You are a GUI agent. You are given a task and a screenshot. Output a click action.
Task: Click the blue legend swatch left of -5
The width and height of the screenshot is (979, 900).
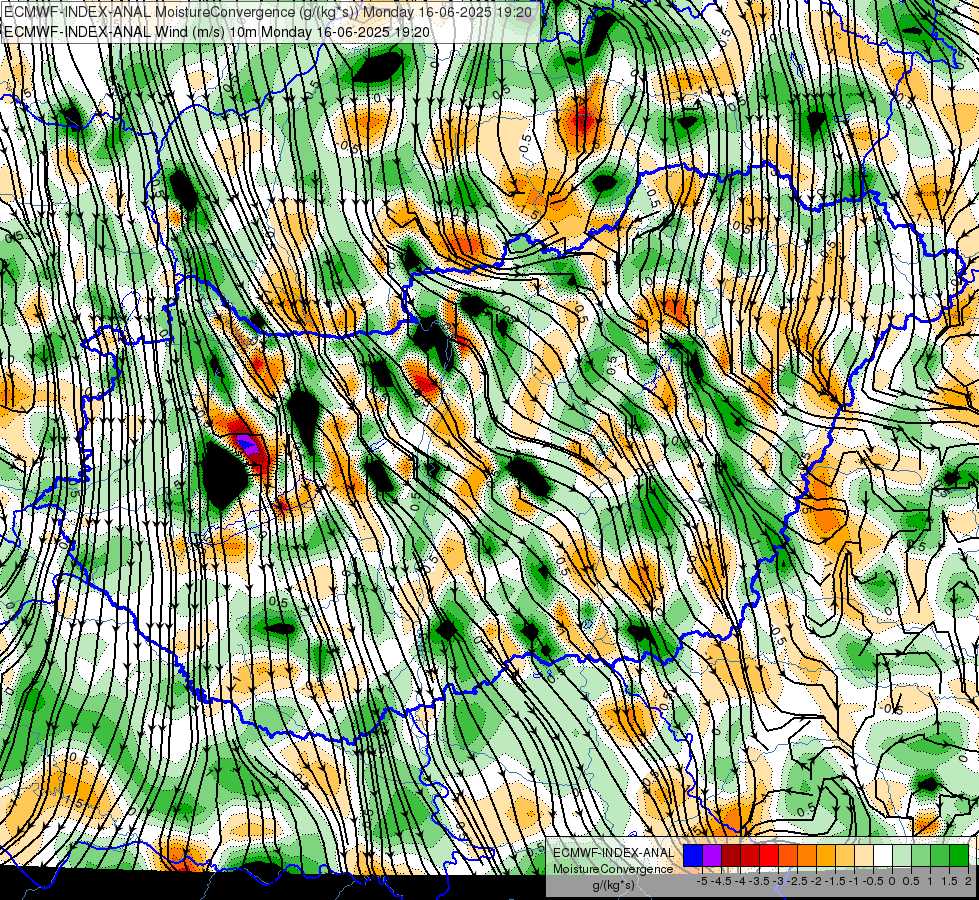[x=693, y=856]
